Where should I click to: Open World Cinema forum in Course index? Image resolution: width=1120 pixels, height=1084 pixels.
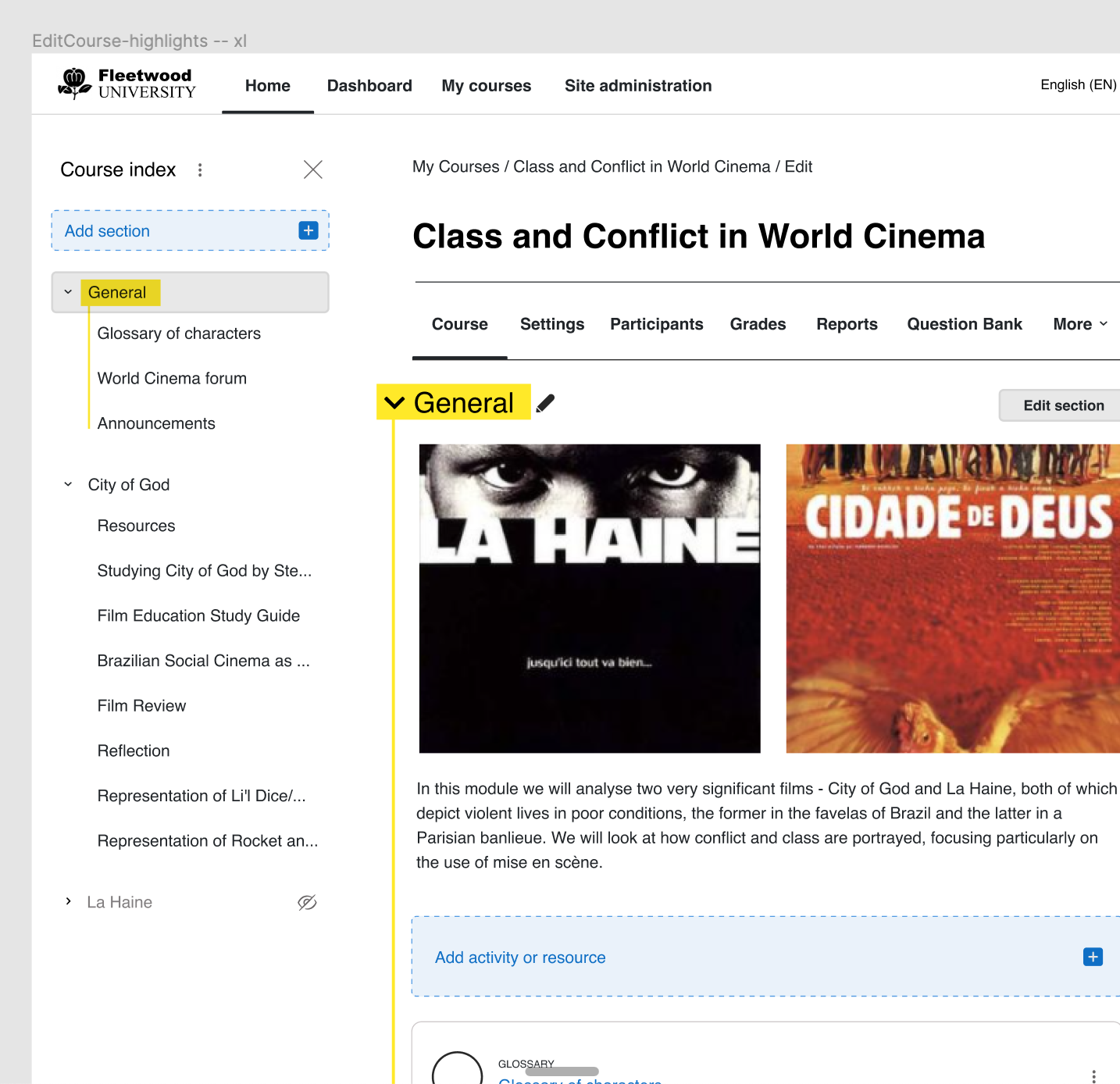172,378
